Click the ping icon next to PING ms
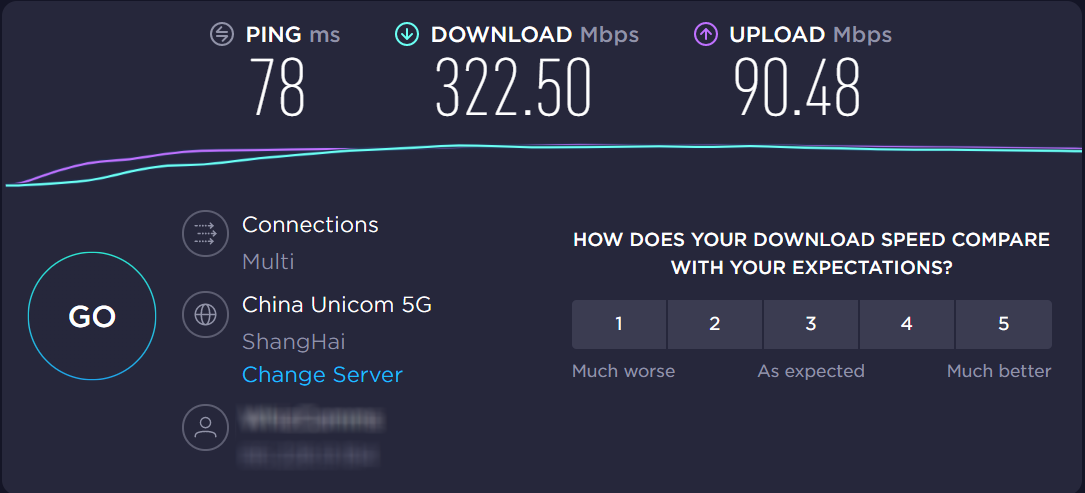1085x493 pixels. (x=222, y=34)
